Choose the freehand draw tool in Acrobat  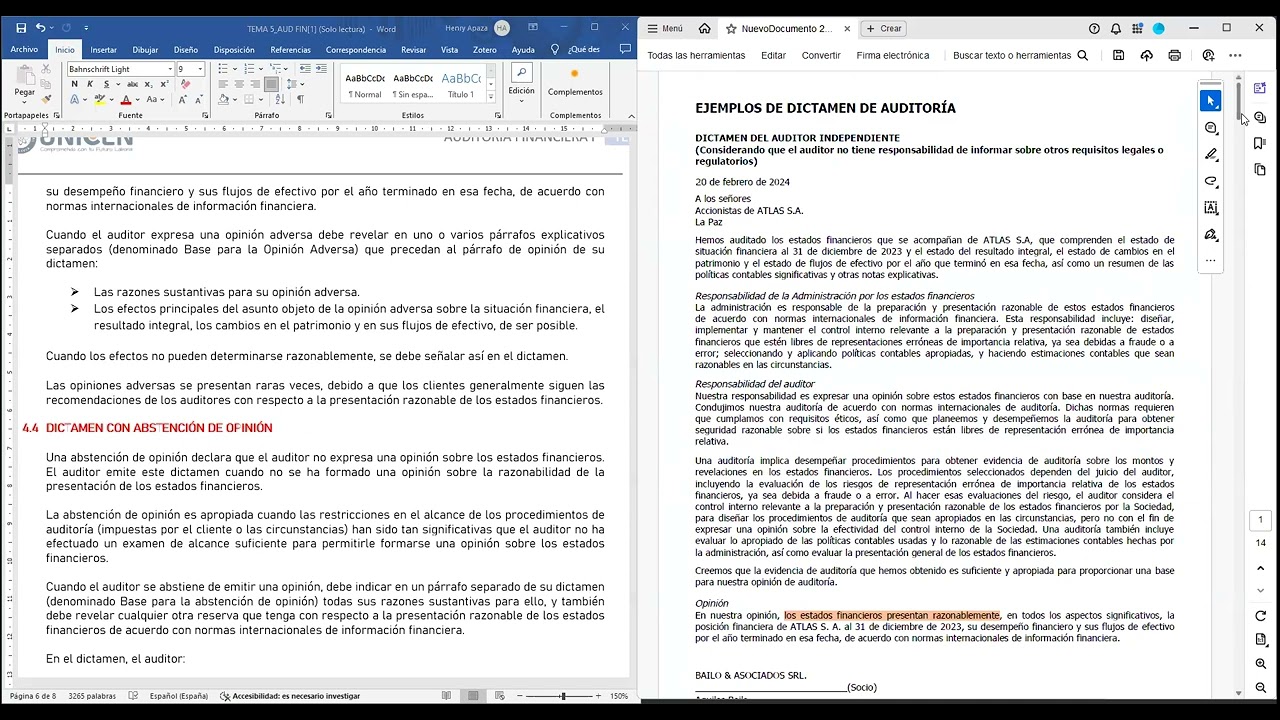tap(1211, 182)
